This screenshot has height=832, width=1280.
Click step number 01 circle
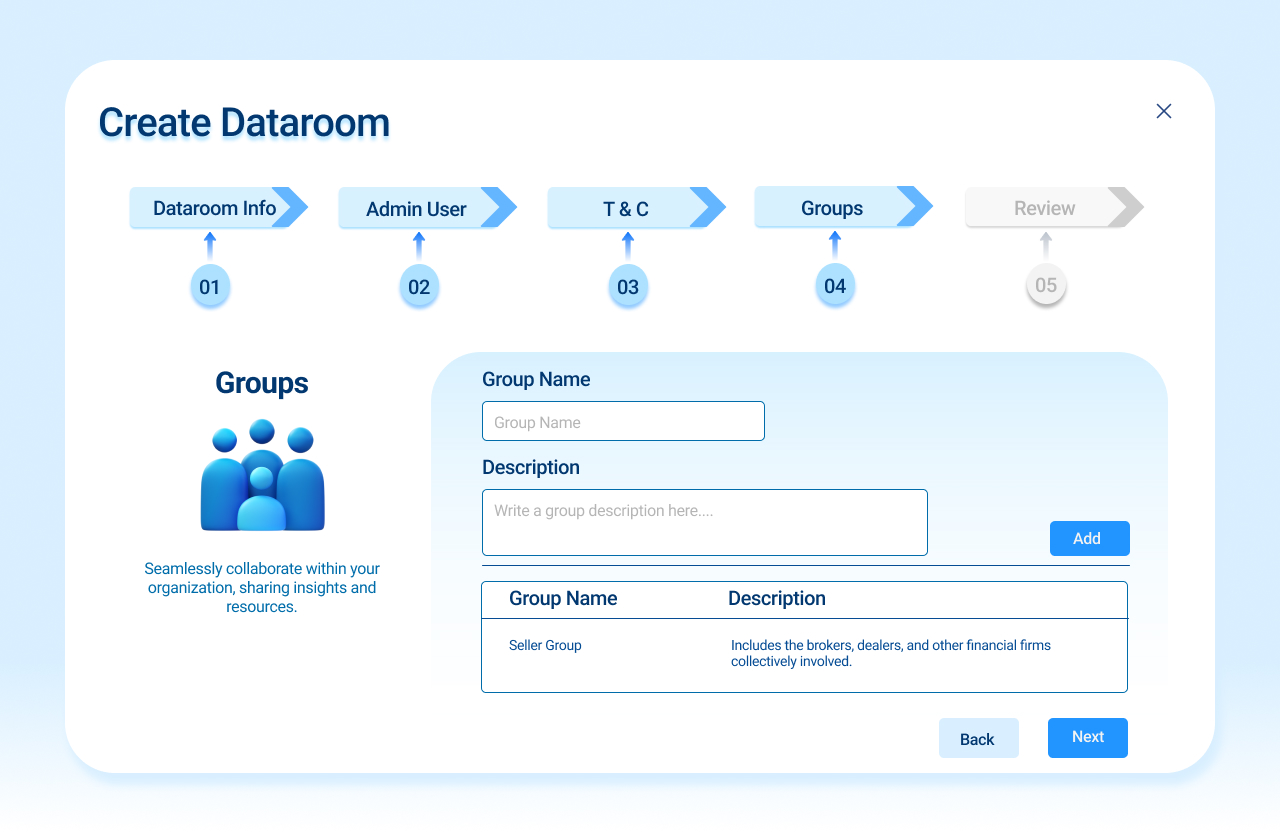pyautogui.click(x=210, y=288)
